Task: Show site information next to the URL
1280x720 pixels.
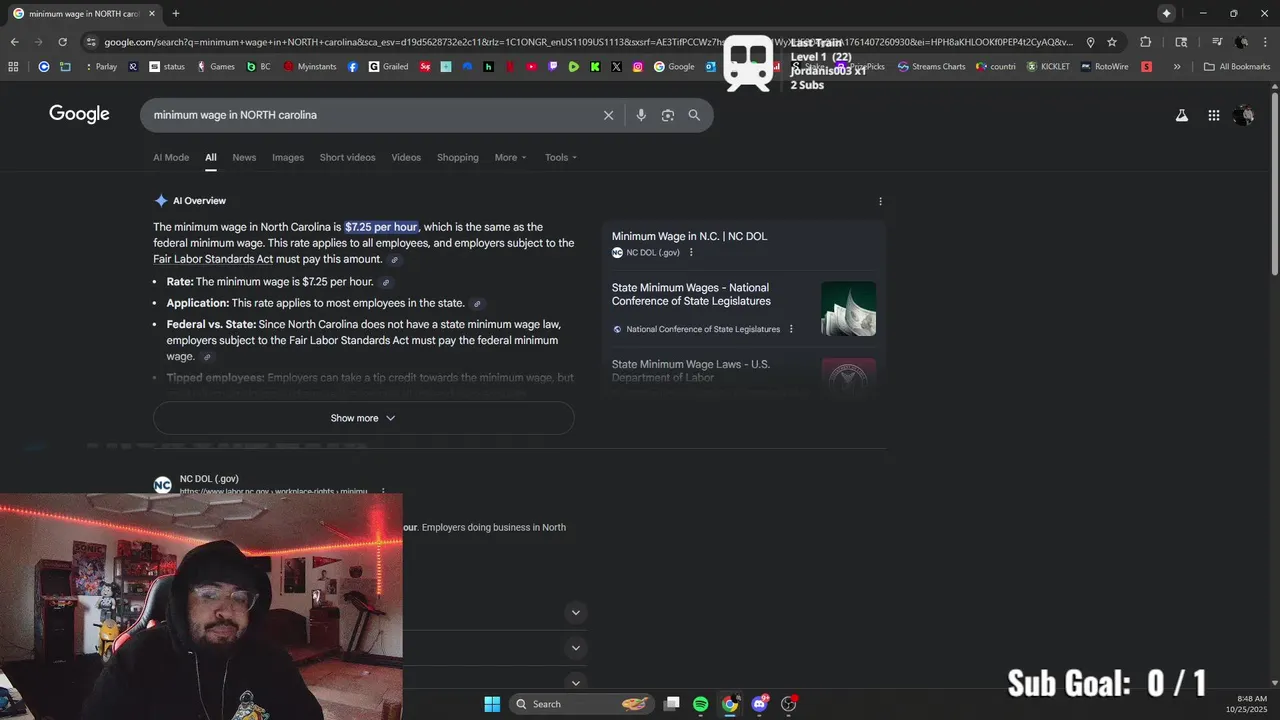Action: click(91, 42)
